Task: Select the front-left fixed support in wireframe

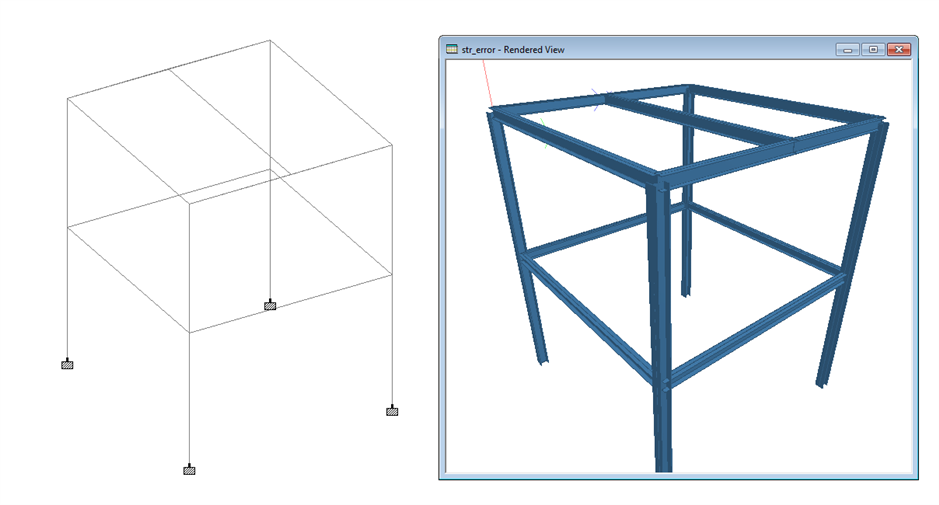Action: pyautogui.click(x=189, y=470)
